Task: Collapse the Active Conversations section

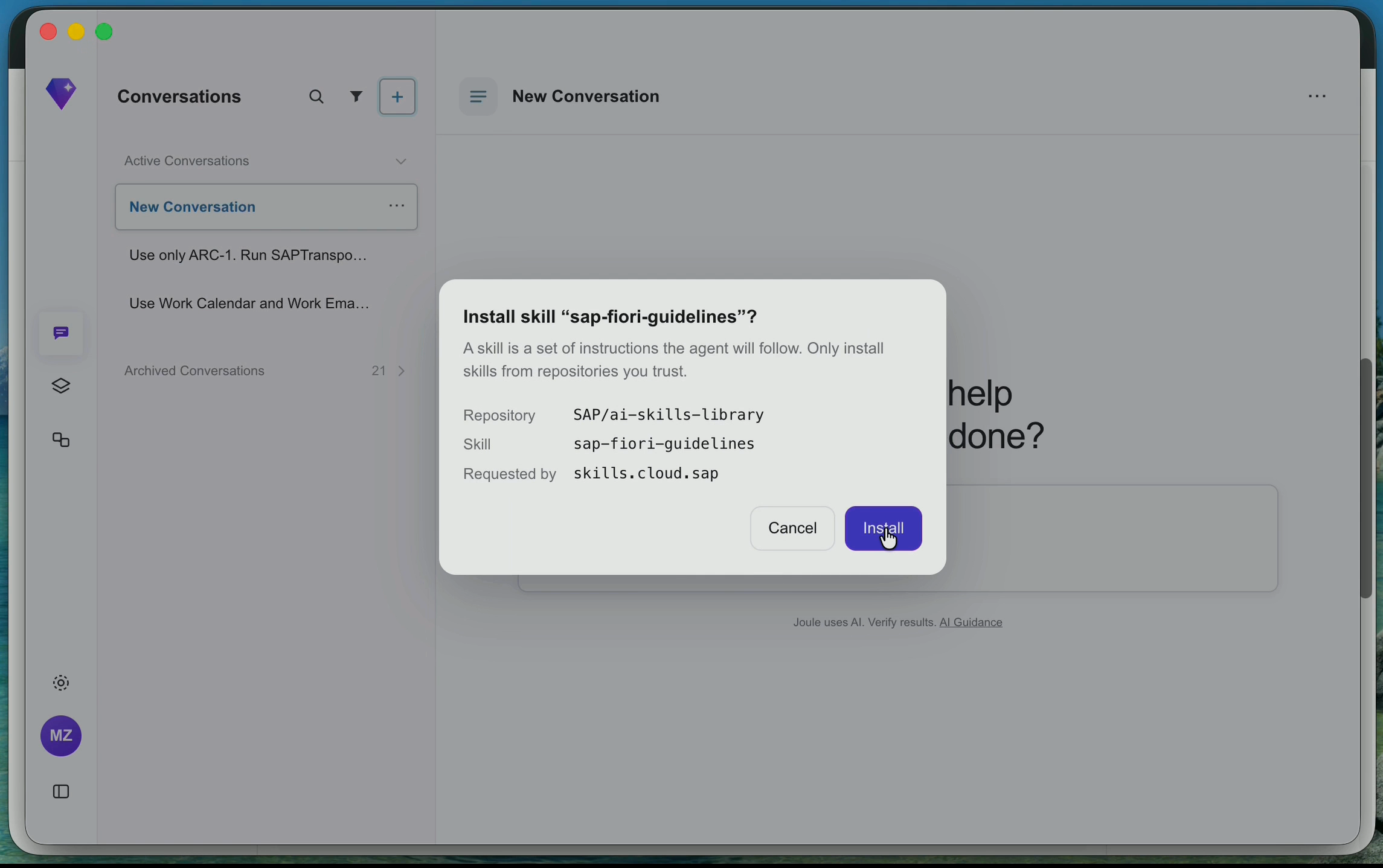Action: pyautogui.click(x=401, y=162)
